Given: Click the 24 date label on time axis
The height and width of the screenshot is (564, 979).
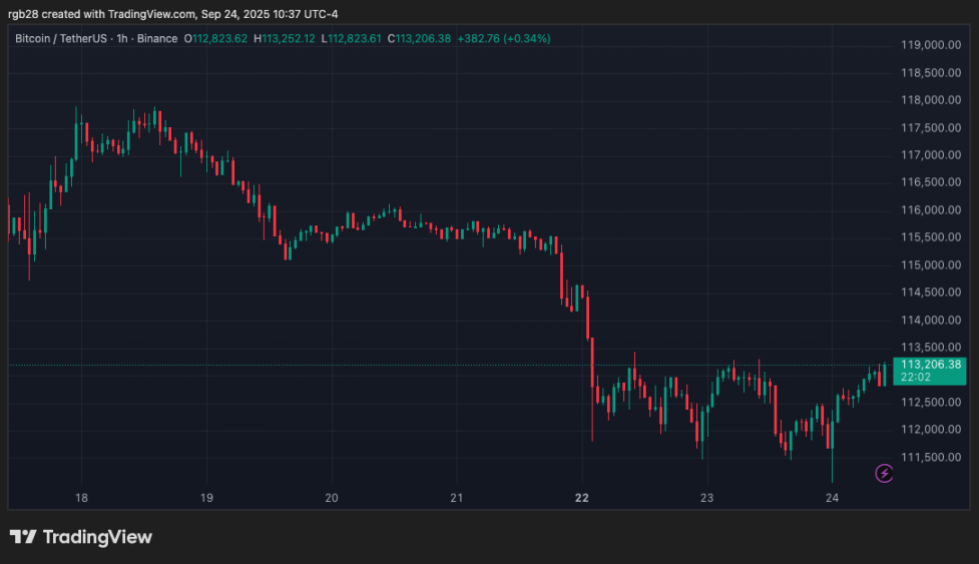Looking at the screenshot, I should (x=832, y=498).
